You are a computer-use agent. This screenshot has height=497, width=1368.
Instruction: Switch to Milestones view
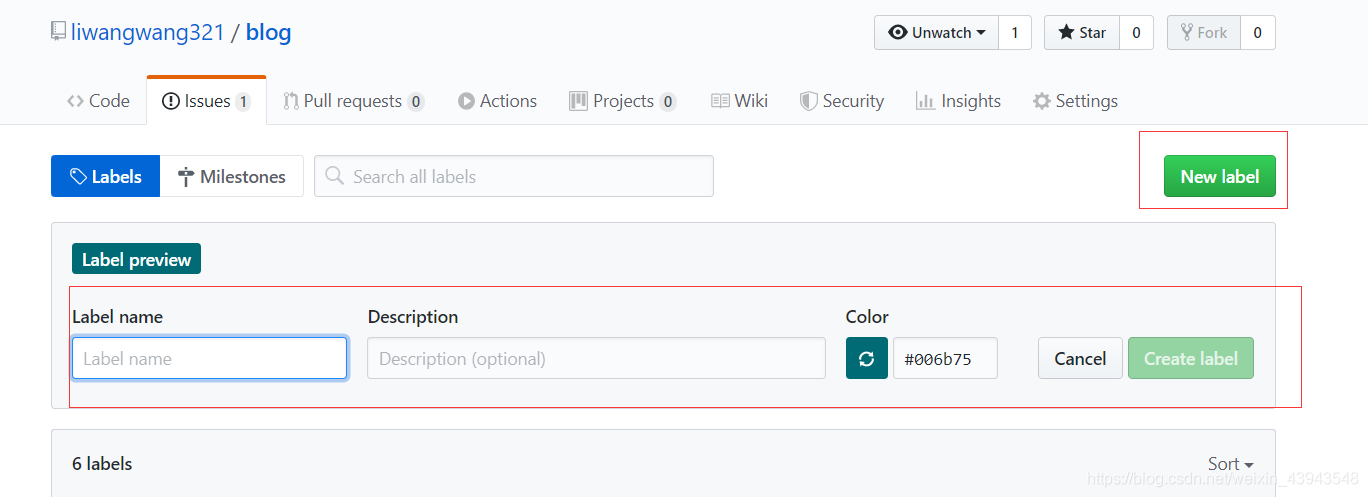[232, 176]
